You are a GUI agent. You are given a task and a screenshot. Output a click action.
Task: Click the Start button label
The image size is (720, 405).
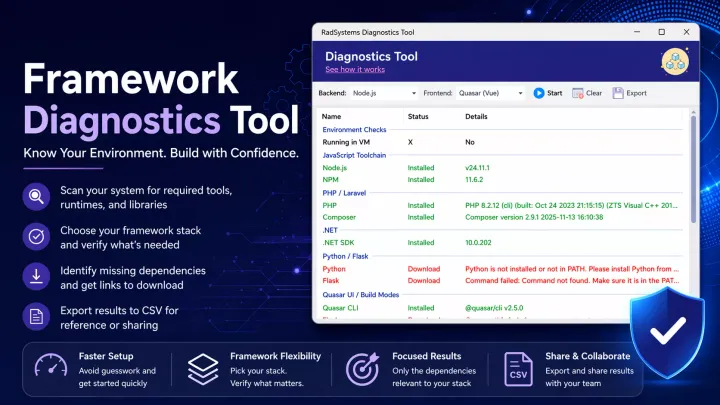pyautogui.click(x=554, y=93)
